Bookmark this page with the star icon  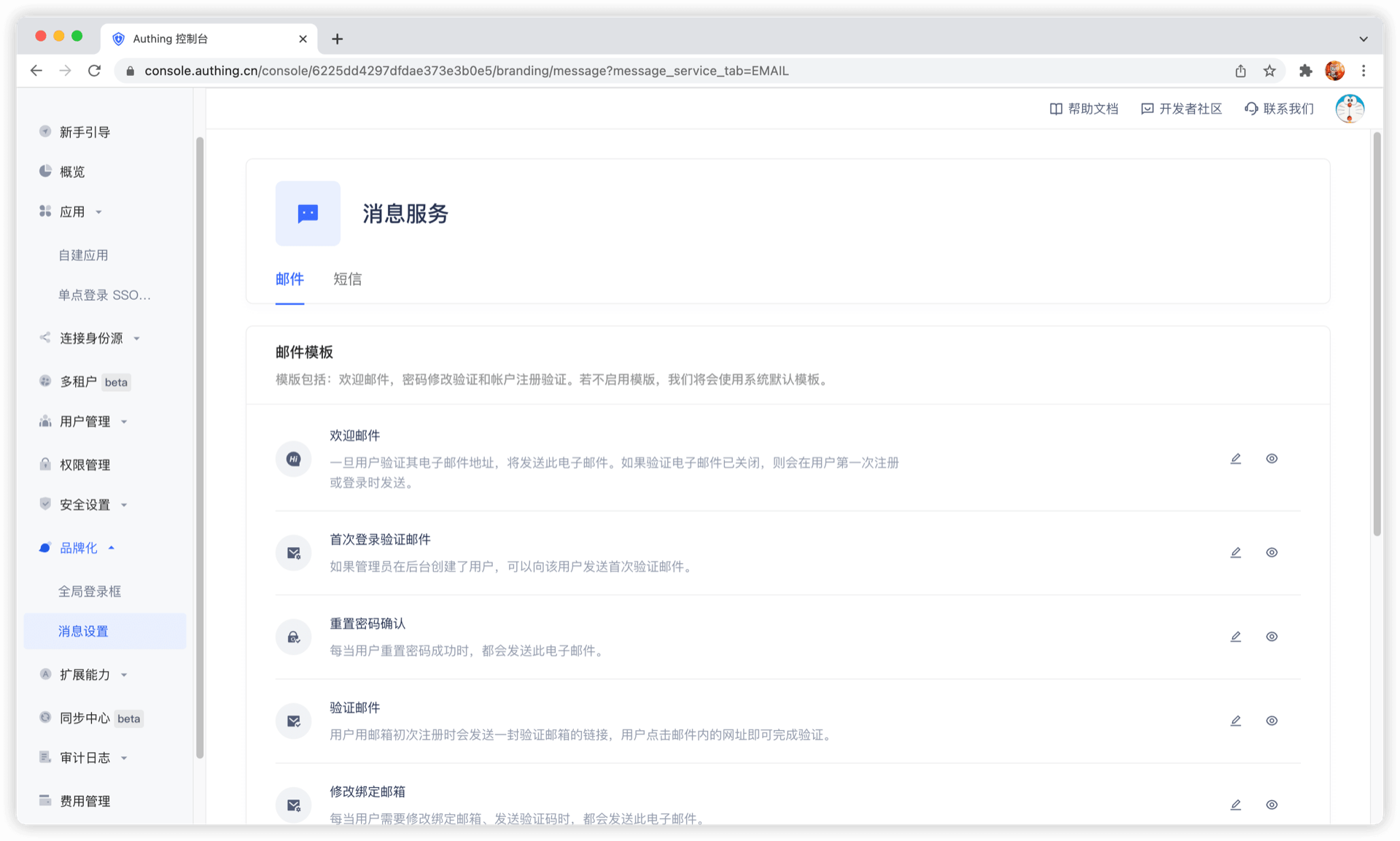1269,71
